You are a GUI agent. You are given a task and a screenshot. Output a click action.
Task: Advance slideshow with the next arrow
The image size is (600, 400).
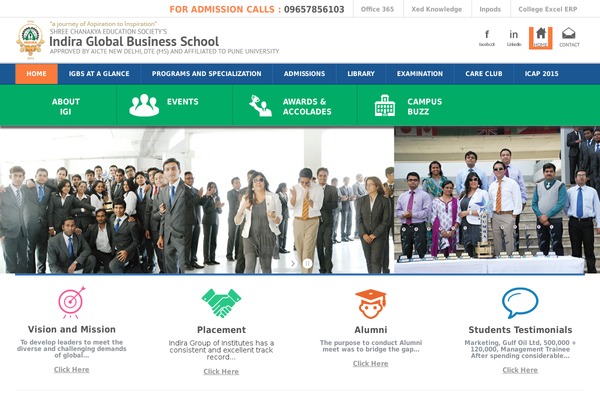[x=293, y=263]
